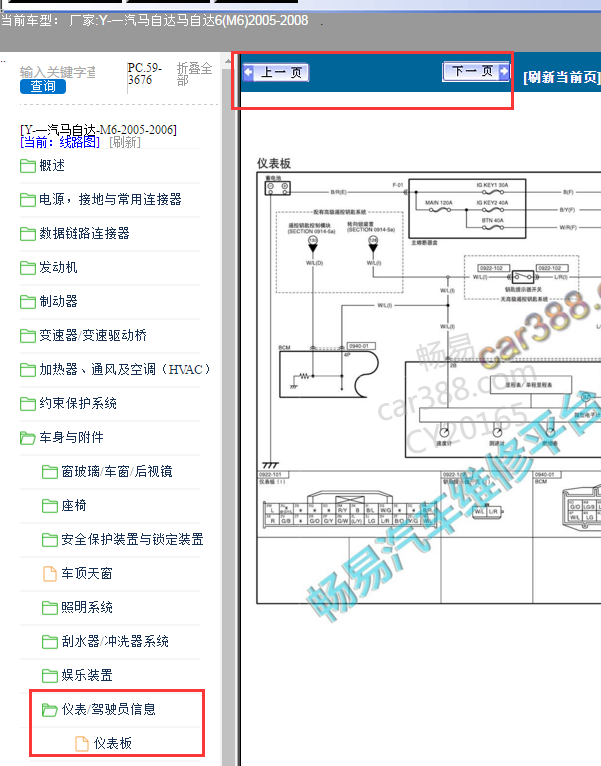Click the 车顶天窗 document icon

tap(50, 574)
